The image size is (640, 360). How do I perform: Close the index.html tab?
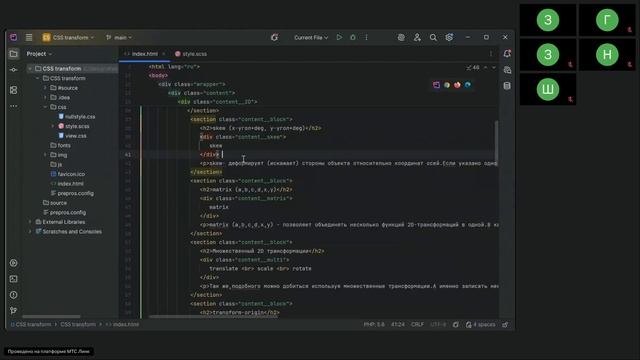tap(164, 53)
